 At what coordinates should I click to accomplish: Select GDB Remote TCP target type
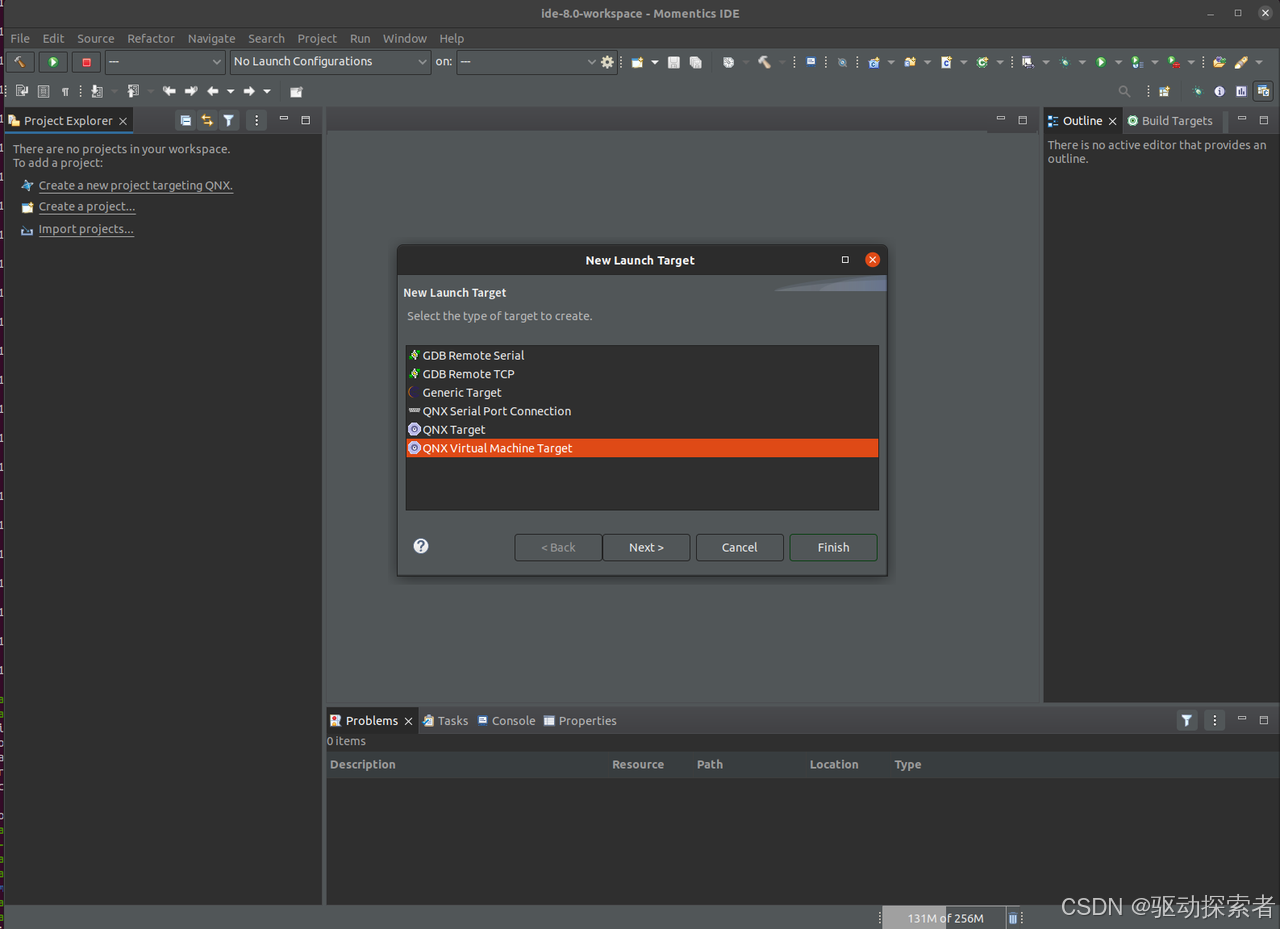coord(642,374)
